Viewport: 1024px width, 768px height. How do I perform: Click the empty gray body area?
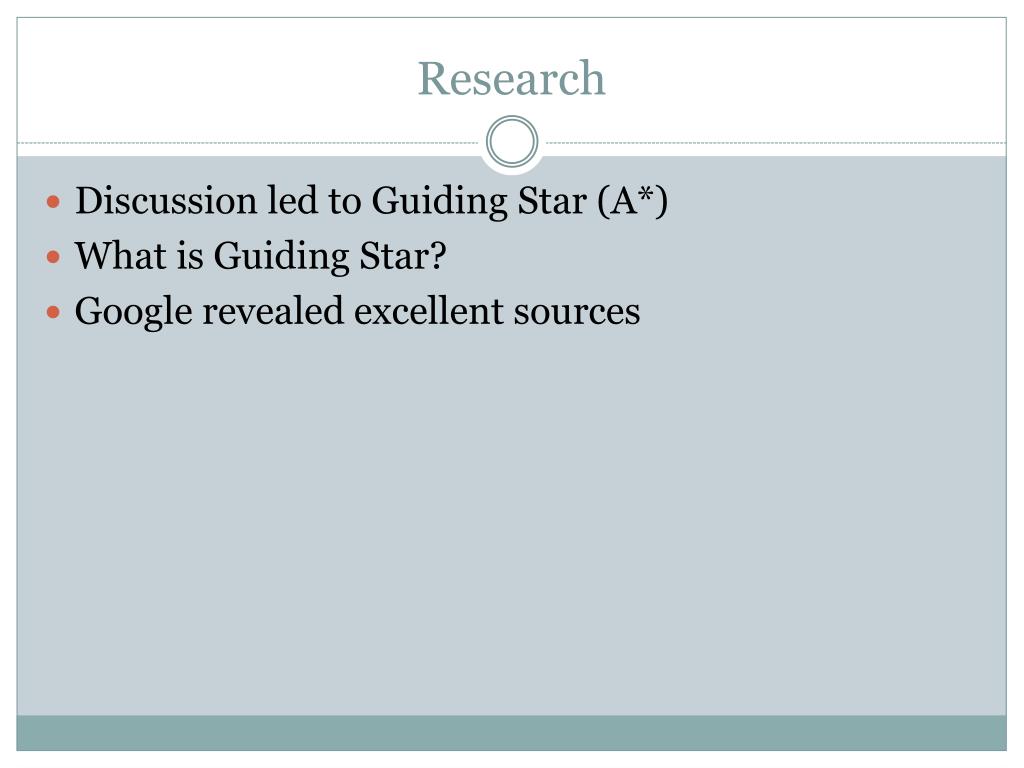511,522
